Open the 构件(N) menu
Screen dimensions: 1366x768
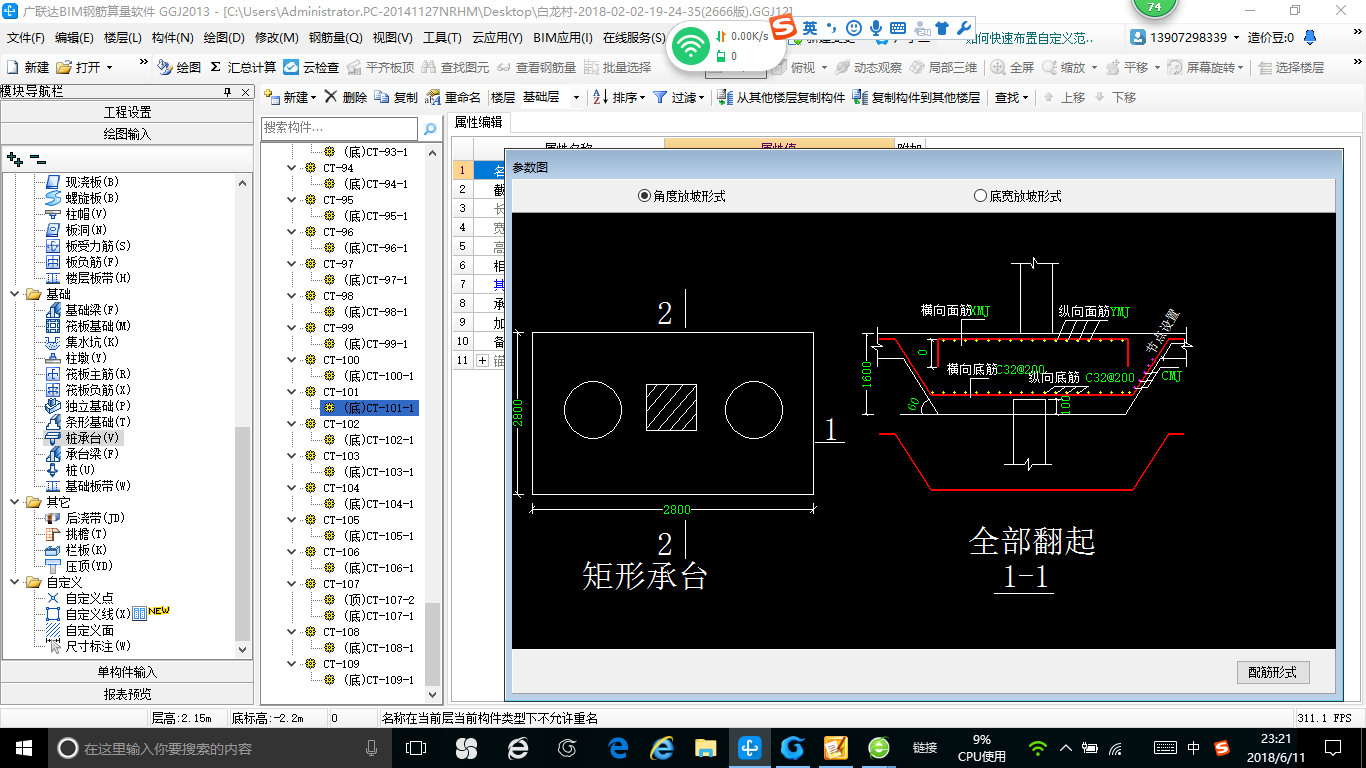(173, 38)
